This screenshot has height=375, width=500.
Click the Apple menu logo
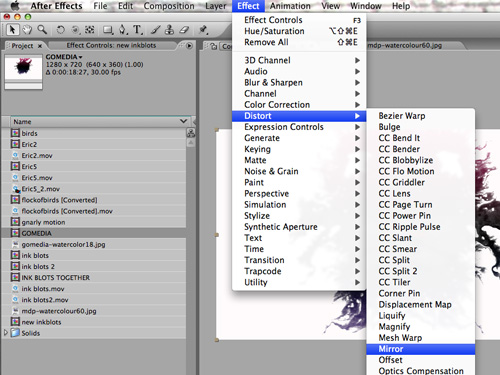pyautogui.click(x=15, y=6)
